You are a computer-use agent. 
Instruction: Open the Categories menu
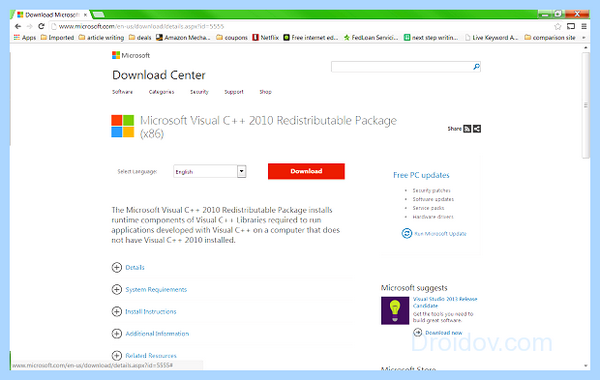click(x=161, y=92)
